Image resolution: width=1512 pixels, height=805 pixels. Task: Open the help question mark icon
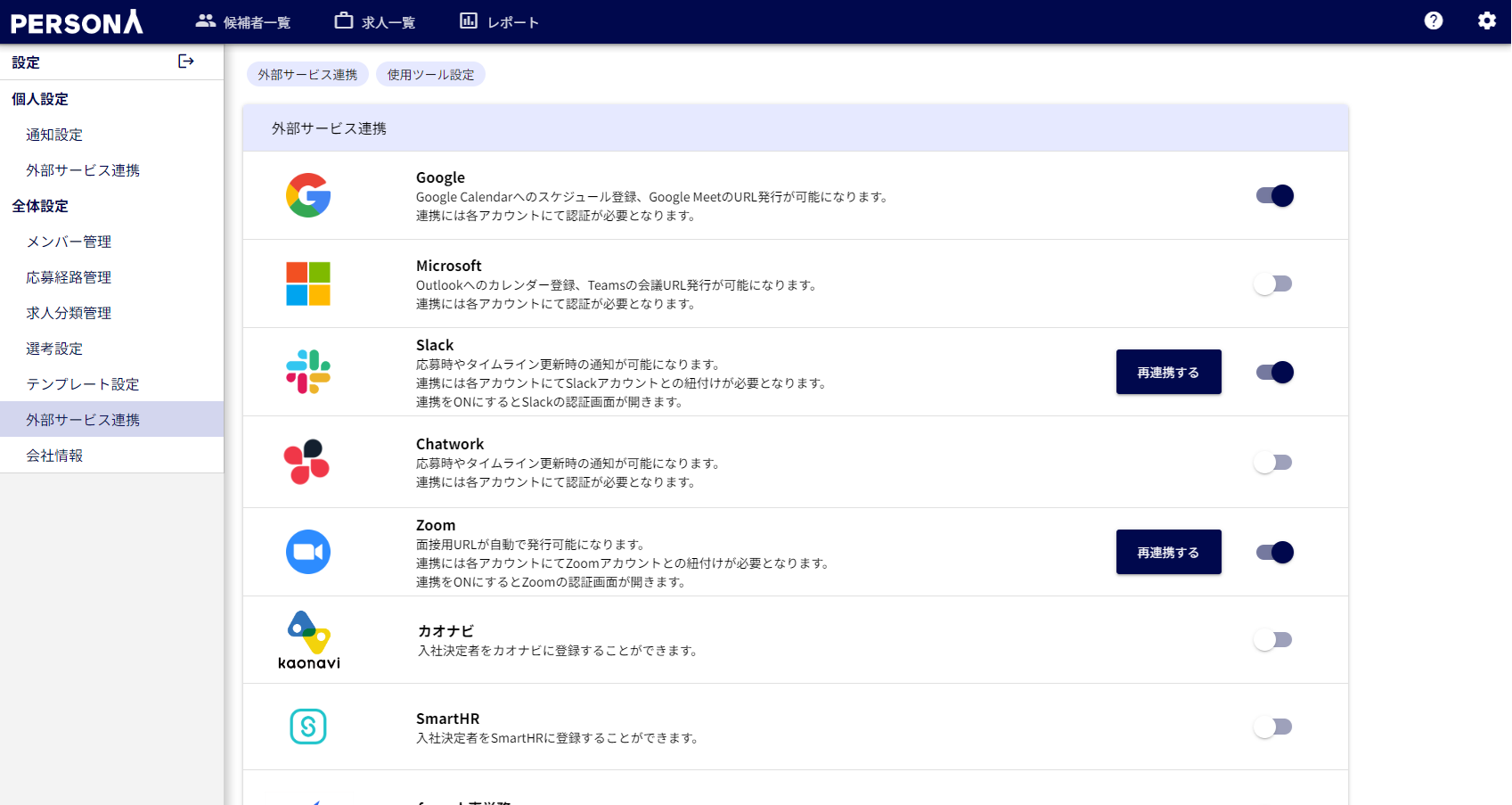[1434, 21]
